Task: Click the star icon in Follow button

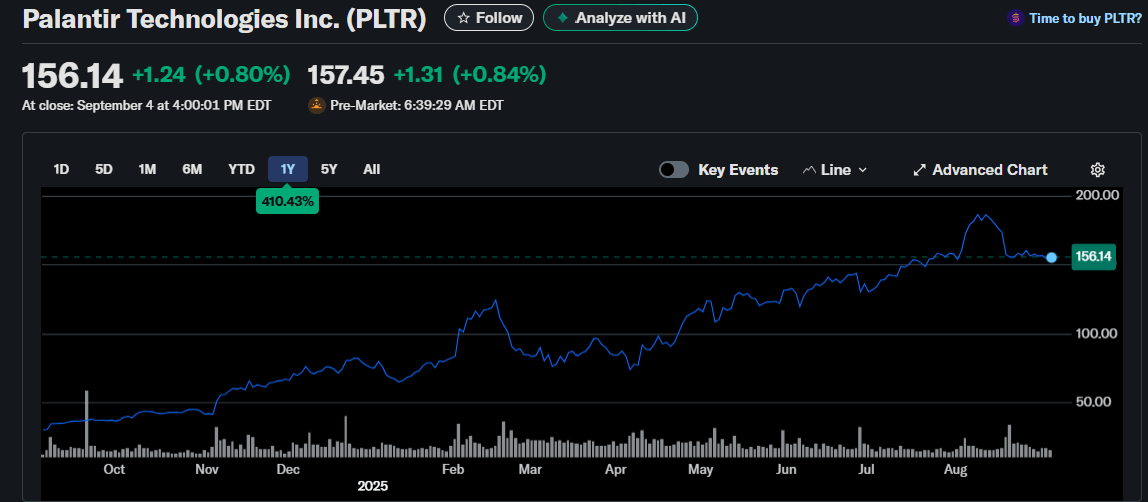Action: click(x=463, y=18)
